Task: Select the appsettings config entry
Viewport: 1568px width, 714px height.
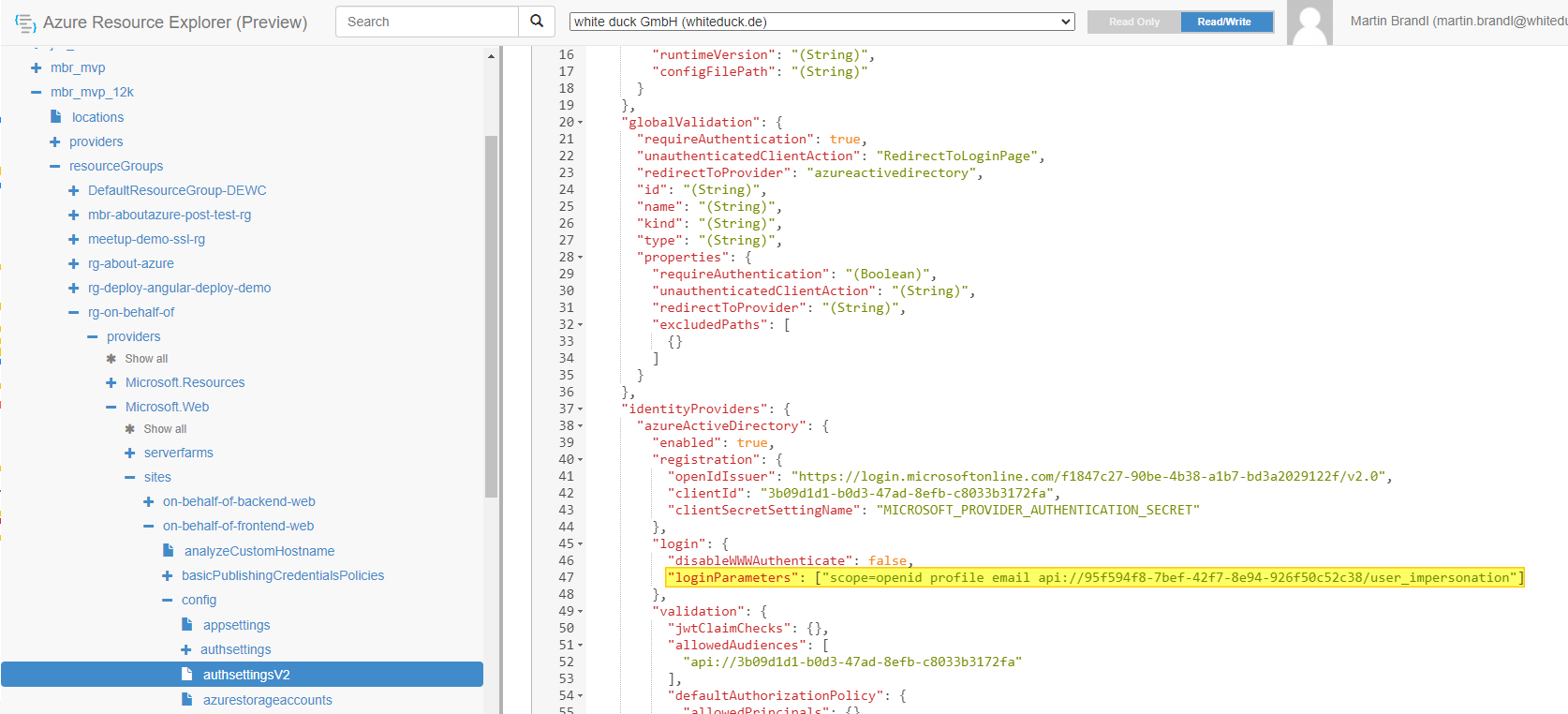Action: pos(236,625)
